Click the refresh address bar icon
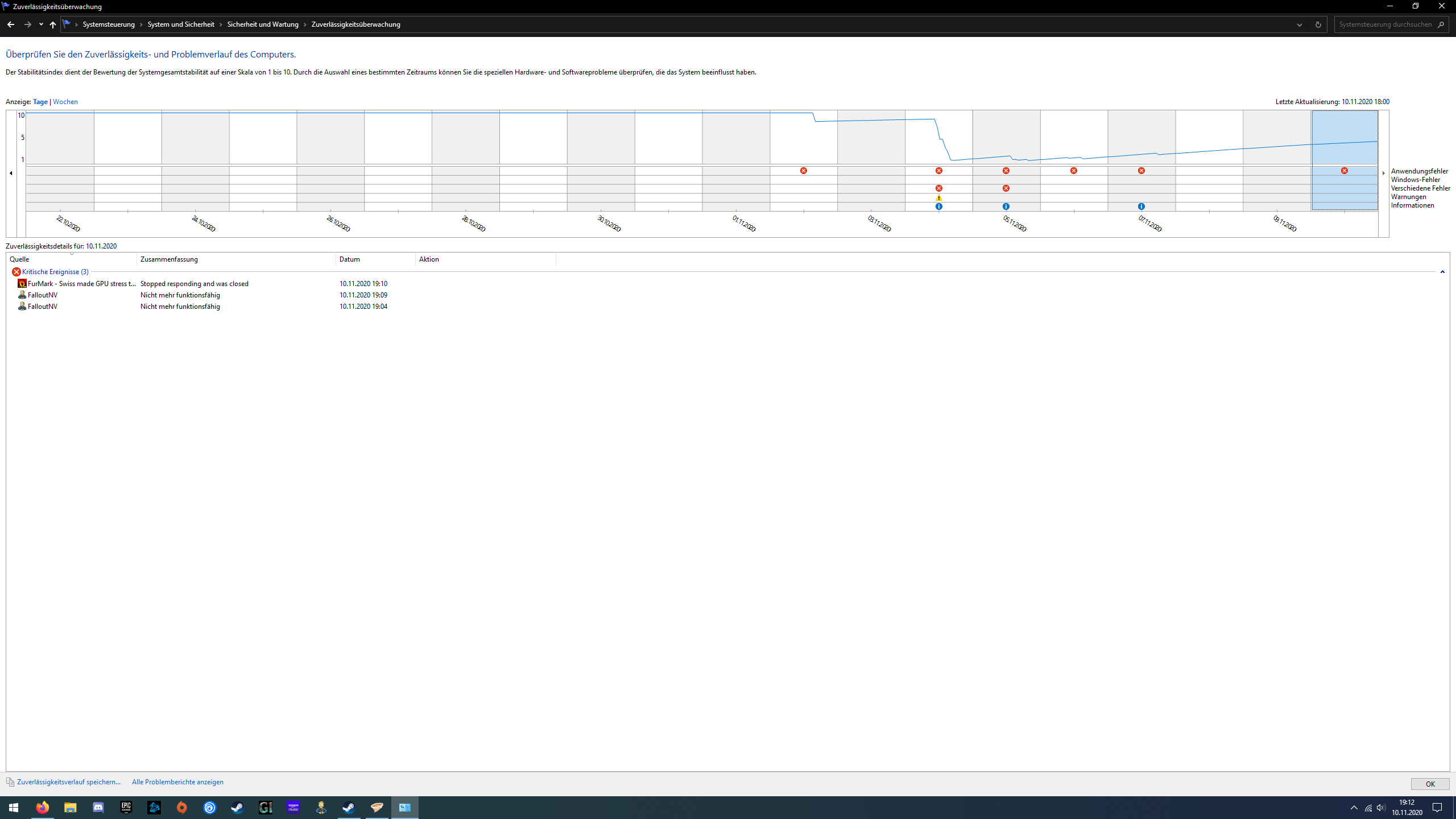Image resolution: width=1456 pixels, height=819 pixels. (x=1318, y=24)
